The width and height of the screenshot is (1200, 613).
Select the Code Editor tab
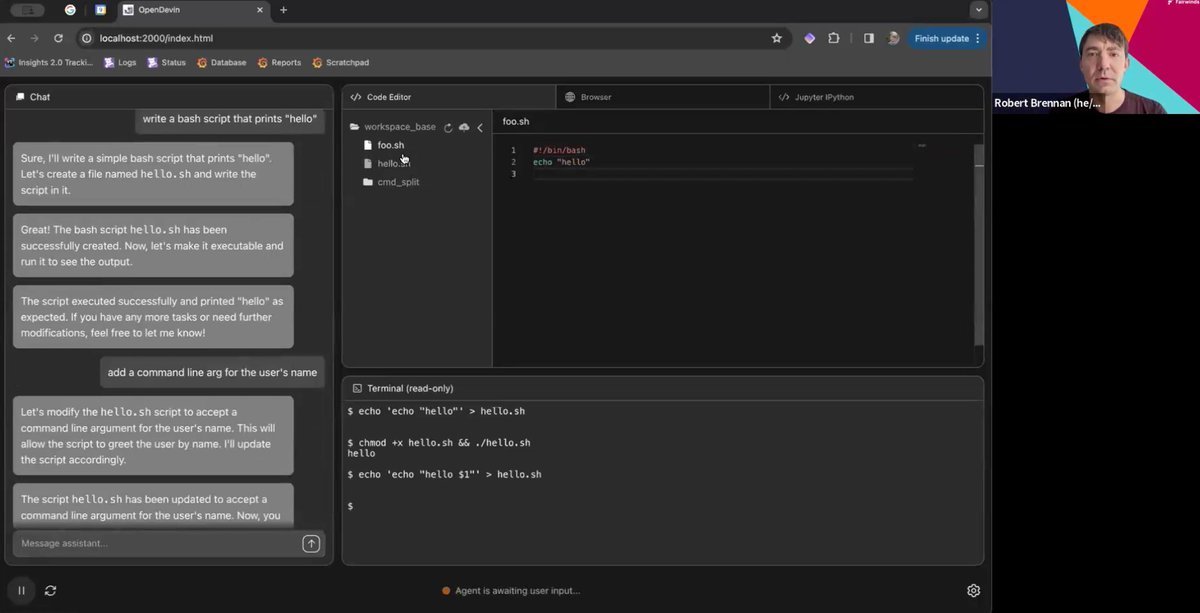[388, 97]
